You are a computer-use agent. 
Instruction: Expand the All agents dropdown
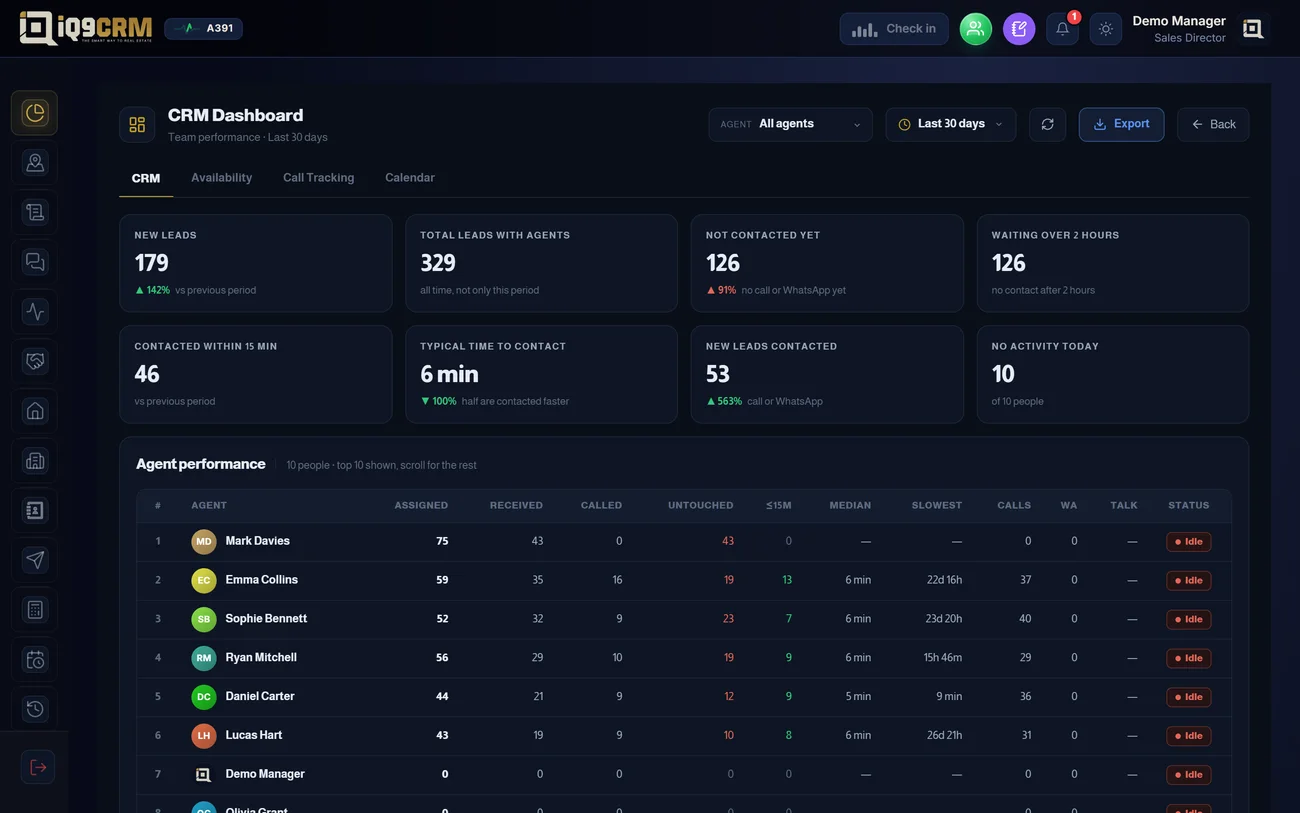pyautogui.click(x=790, y=125)
